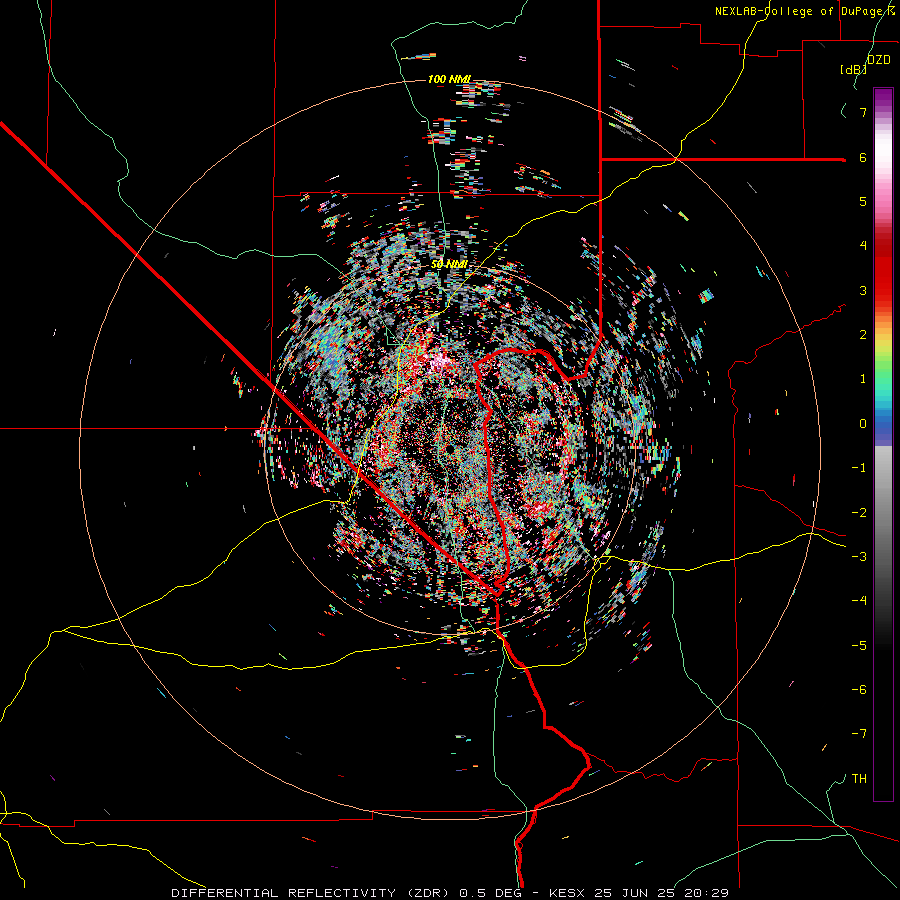Select the 2 dB scale value

pyautogui.click(x=863, y=335)
